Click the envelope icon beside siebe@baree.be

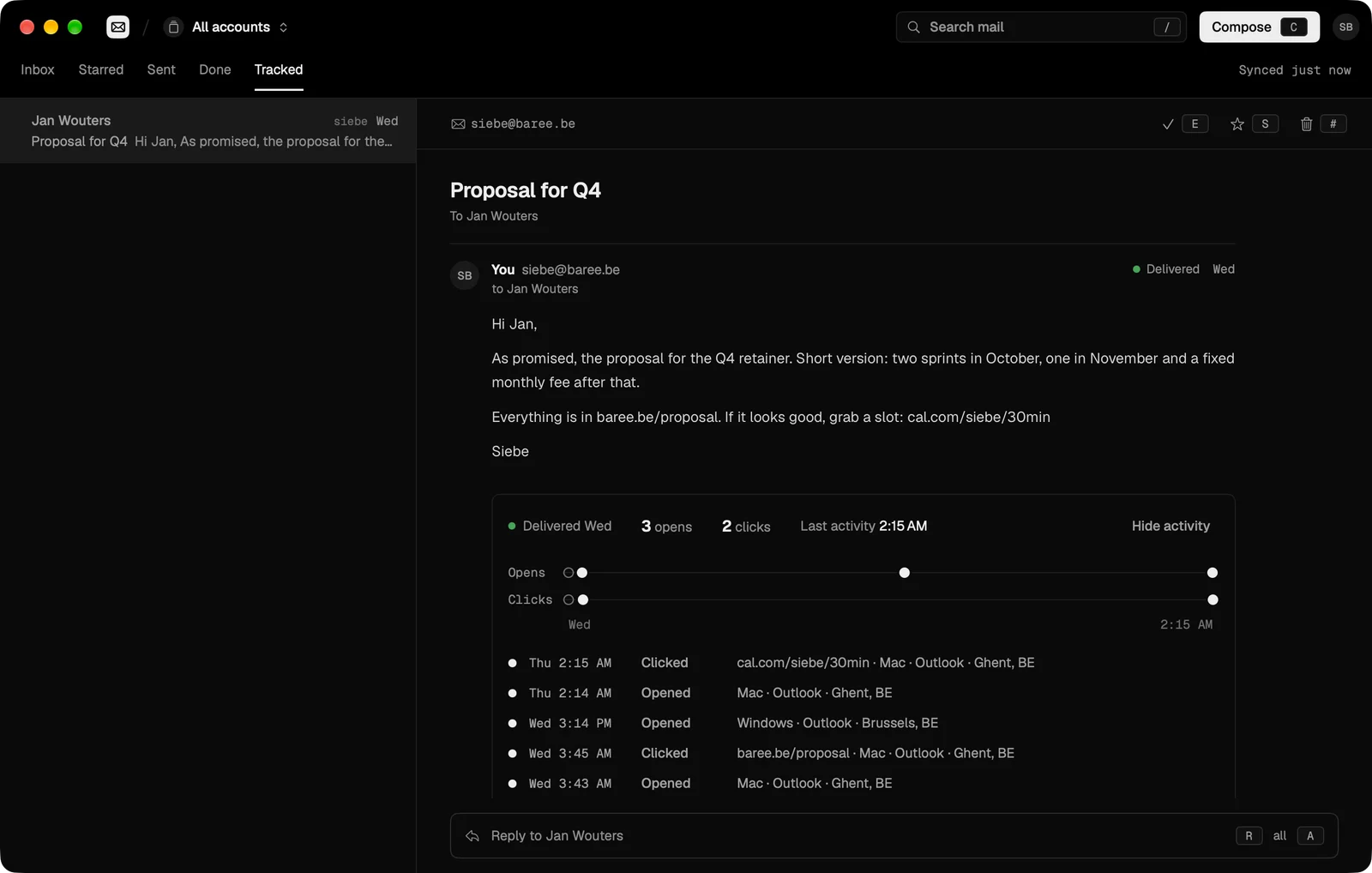tap(459, 124)
